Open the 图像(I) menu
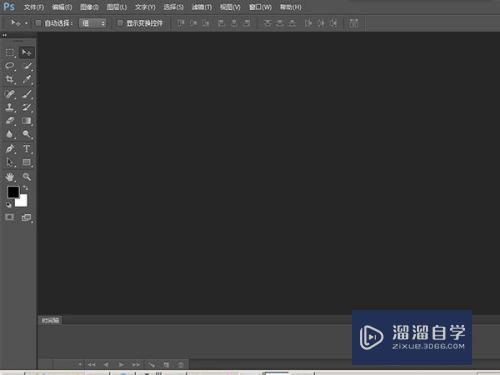This screenshot has height=375, width=500. point(89,7)
